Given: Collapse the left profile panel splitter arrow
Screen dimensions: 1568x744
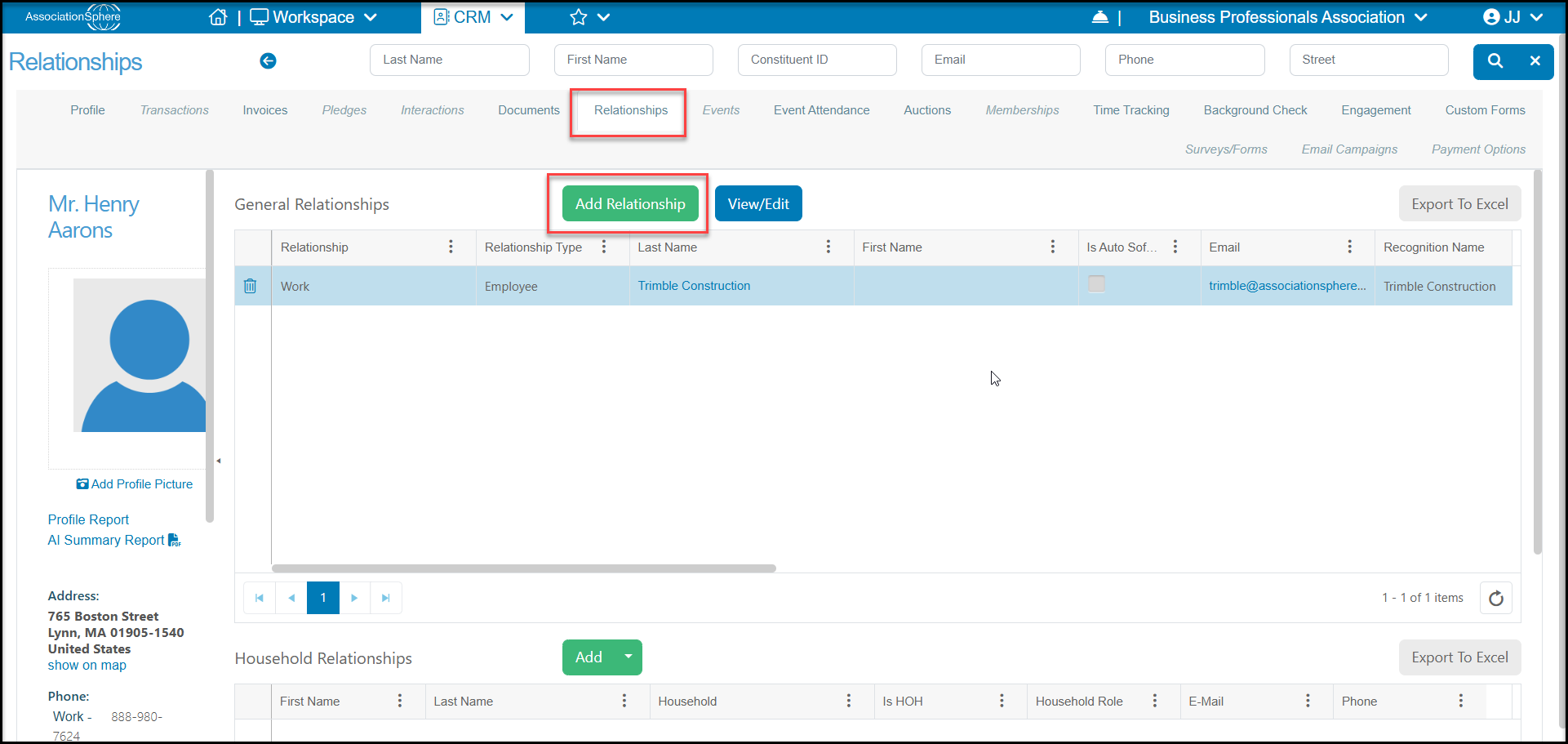Looking at the screenshot, I should (219, 461).
